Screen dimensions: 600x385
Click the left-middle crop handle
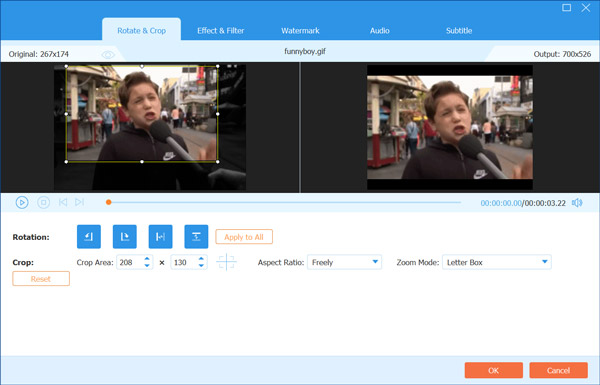[66, 114]
